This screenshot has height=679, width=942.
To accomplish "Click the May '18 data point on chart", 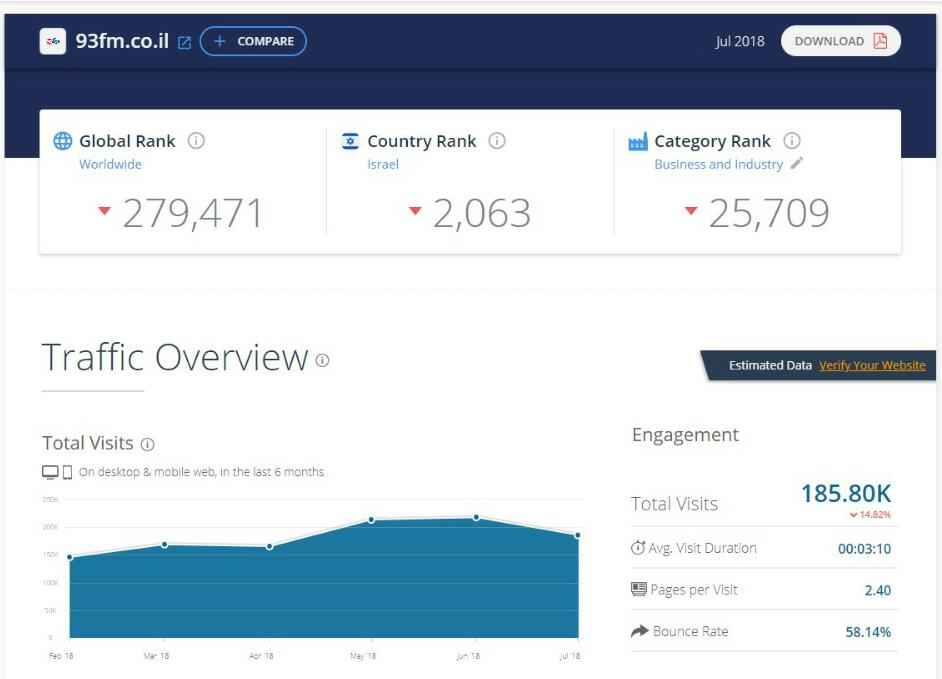I will [371, 519].
